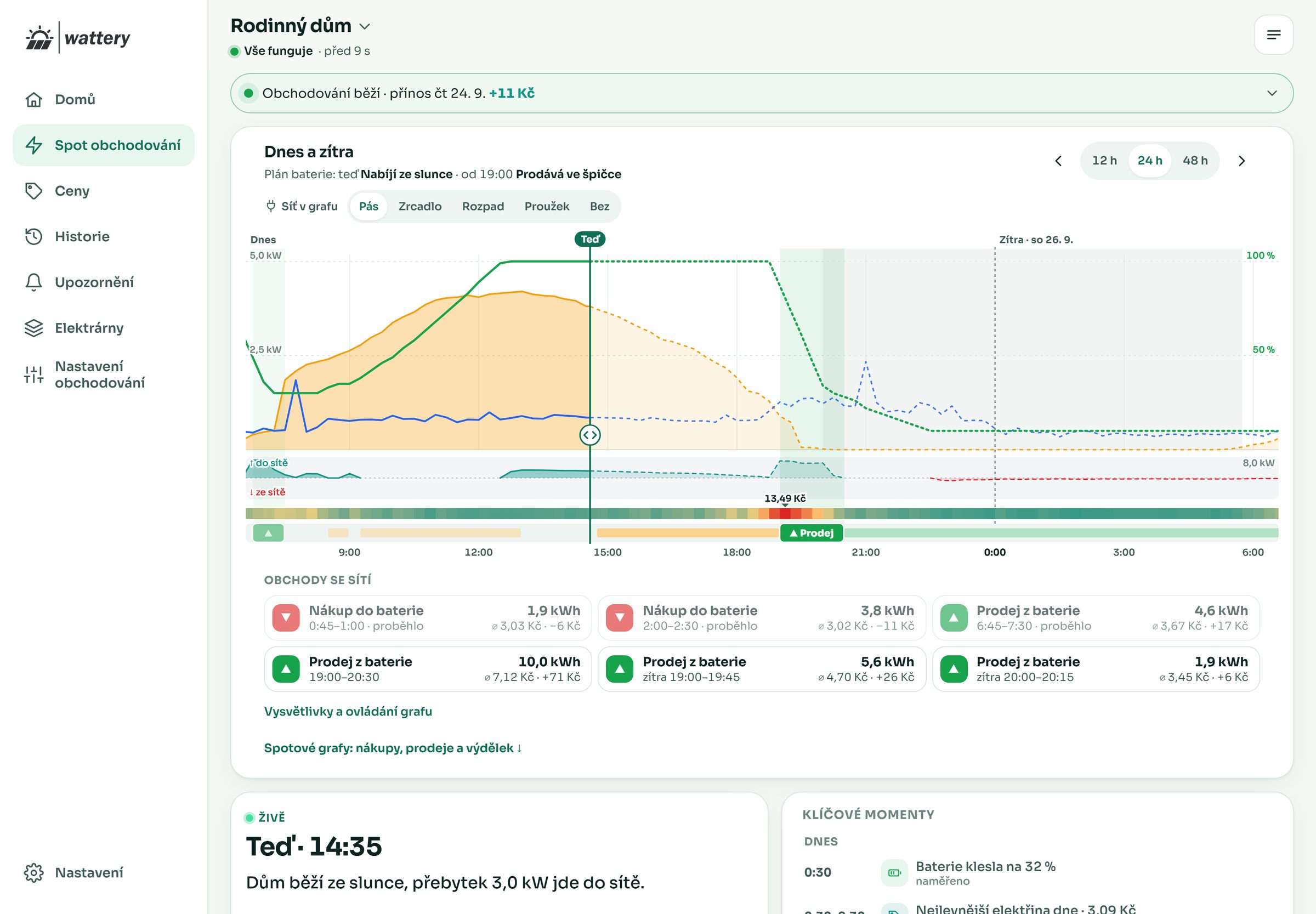Follow Spotové grafy: nákupy, prodeje link
Viewport: 1316px width, 914px height.
[x=392, y=748]
